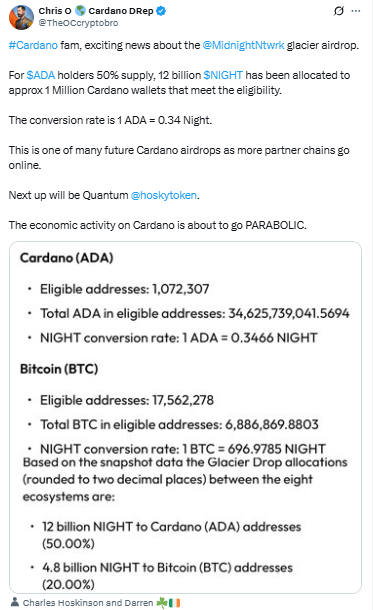Open the #Cardano hashtag
The width and height of the screenshot is (373, 610).
click(x=33, y=45)
